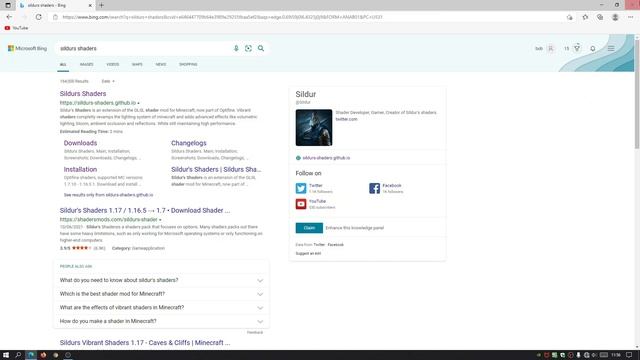The image size is (640, 360).
Task: Click twitter.com link in Sildur description
Action: pyautogui.click(x=347, y=119)
